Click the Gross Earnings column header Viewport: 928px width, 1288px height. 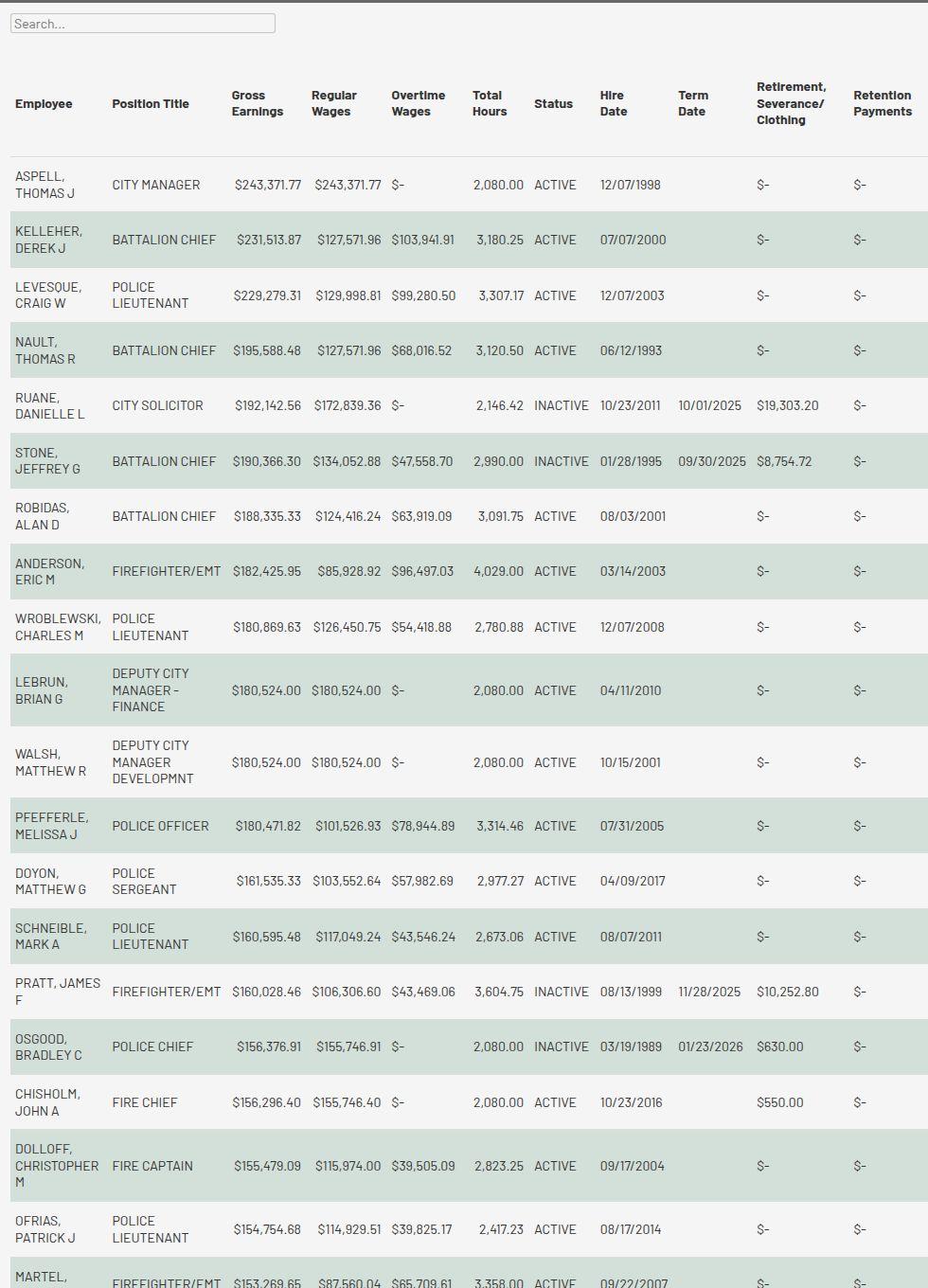(x=257, y=103)
